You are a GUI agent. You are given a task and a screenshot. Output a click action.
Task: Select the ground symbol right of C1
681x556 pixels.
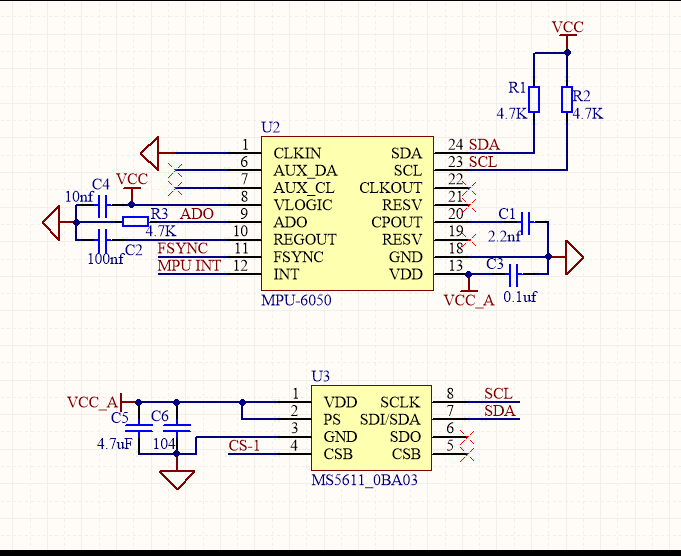click(x=574, y=257)
